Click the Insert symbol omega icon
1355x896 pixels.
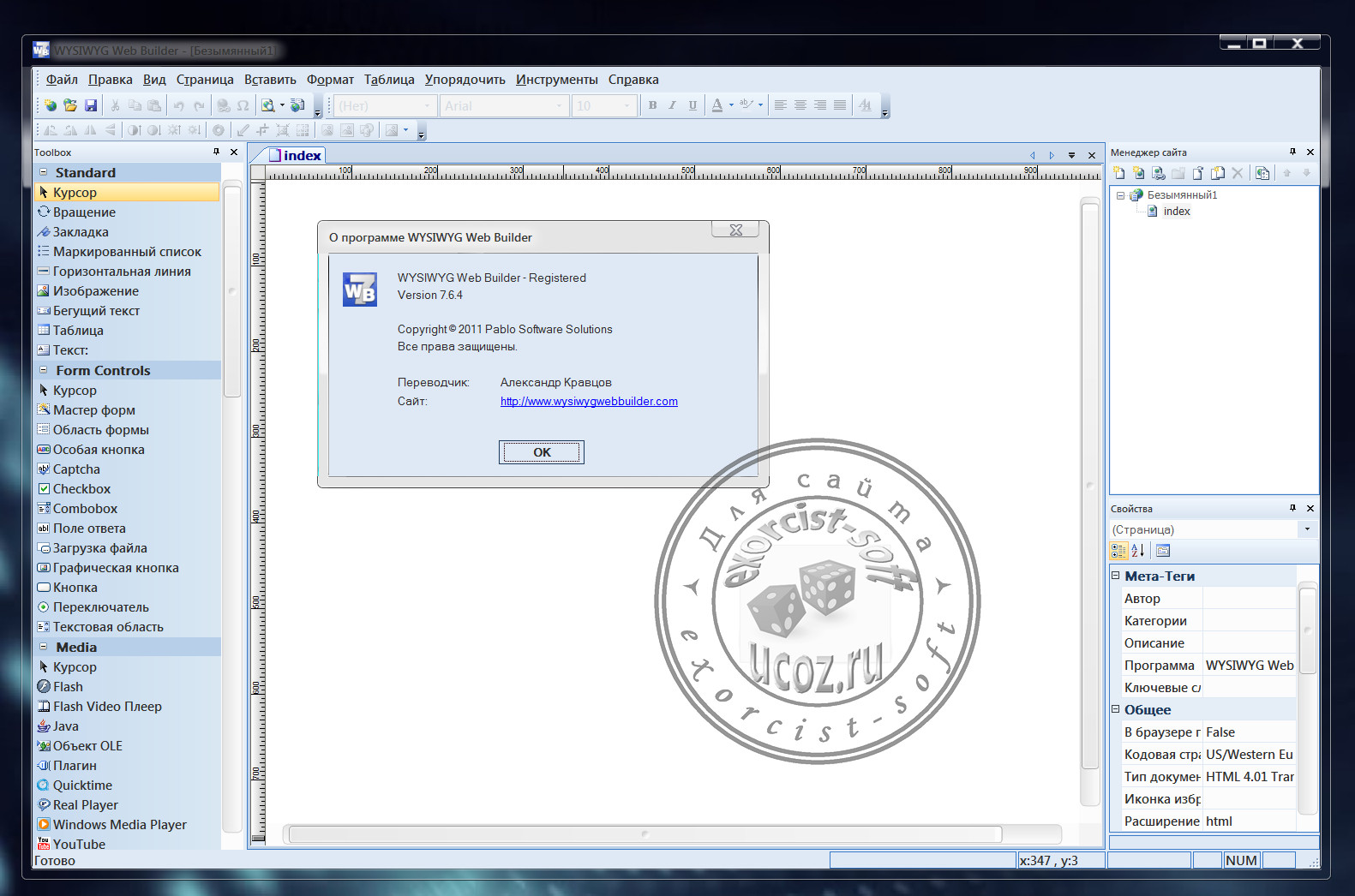[243, 105]
